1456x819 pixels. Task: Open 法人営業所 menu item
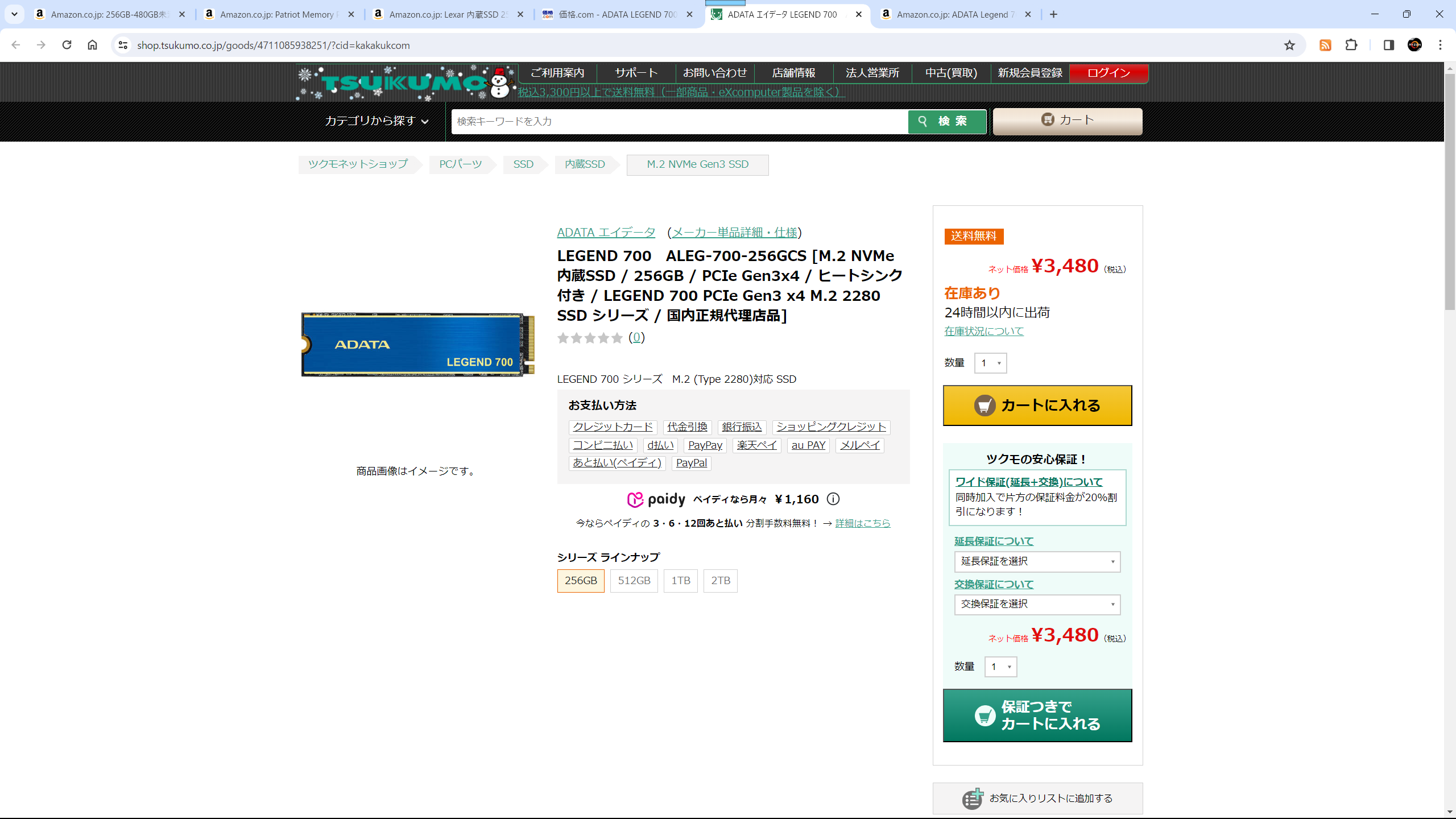tap(872, 73)
